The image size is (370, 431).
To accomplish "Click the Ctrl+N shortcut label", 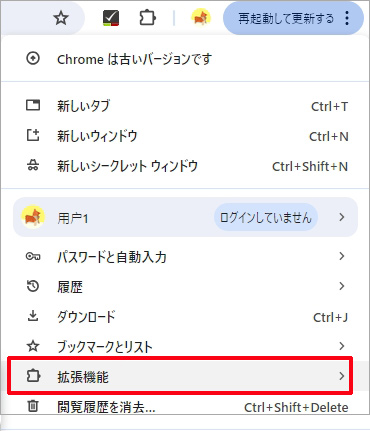I will [x=329, y=136].
